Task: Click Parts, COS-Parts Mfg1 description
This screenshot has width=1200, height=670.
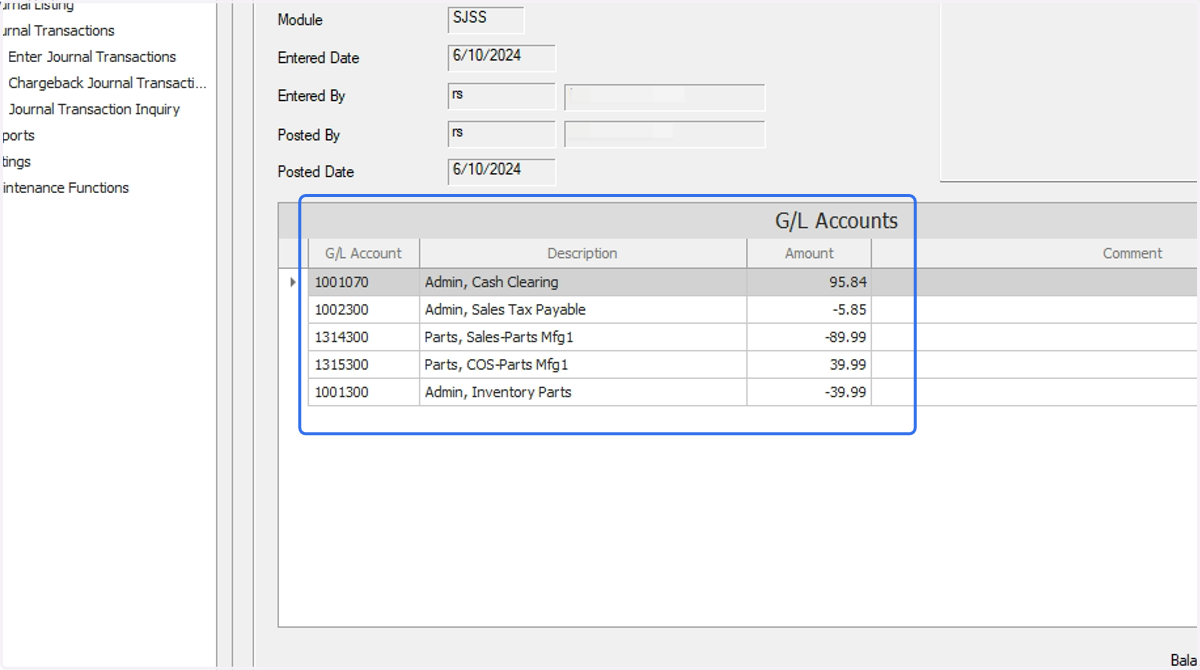Action: [583, 365]
